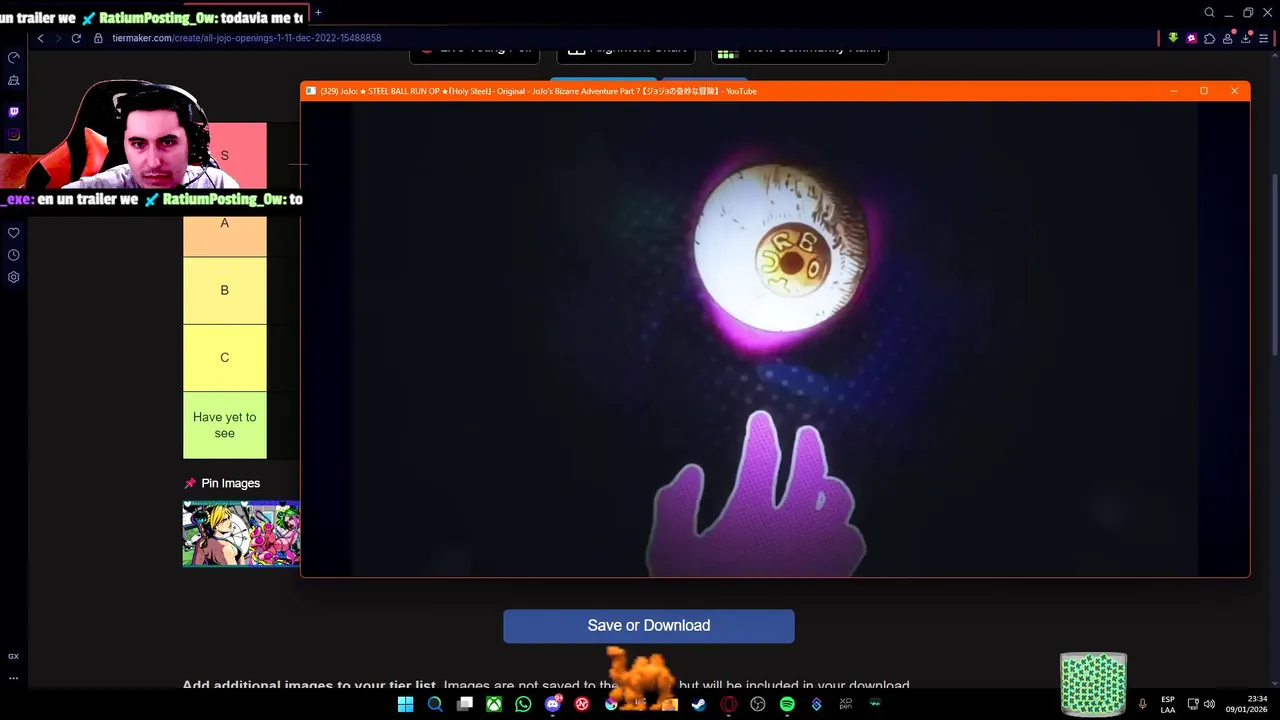Select the S tier label
1280x720 pixels.
point(225,156)
